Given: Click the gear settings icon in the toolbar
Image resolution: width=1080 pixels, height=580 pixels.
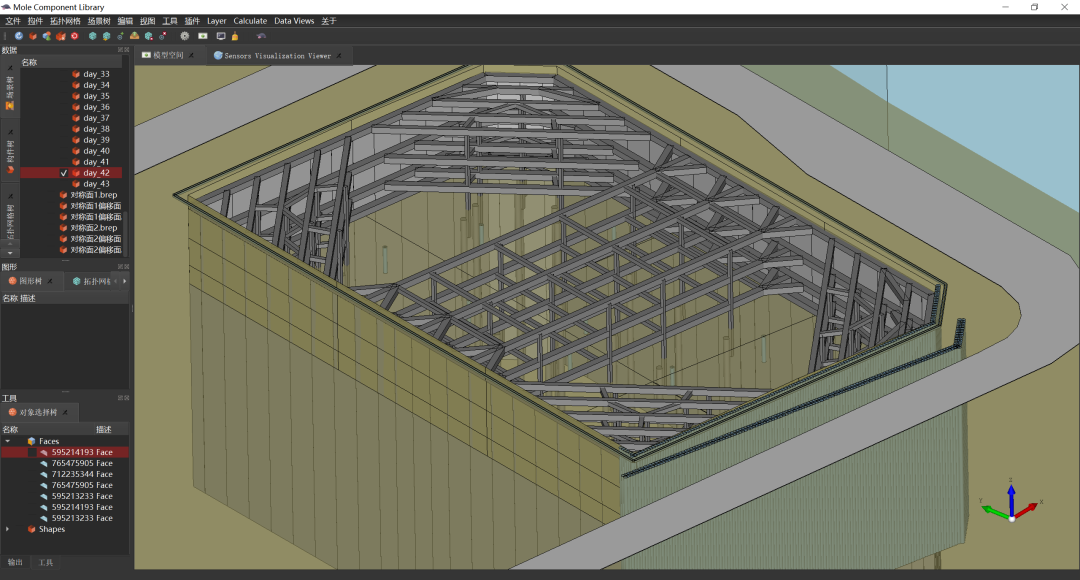Looking at the screenshot, I should pos(184,36).
